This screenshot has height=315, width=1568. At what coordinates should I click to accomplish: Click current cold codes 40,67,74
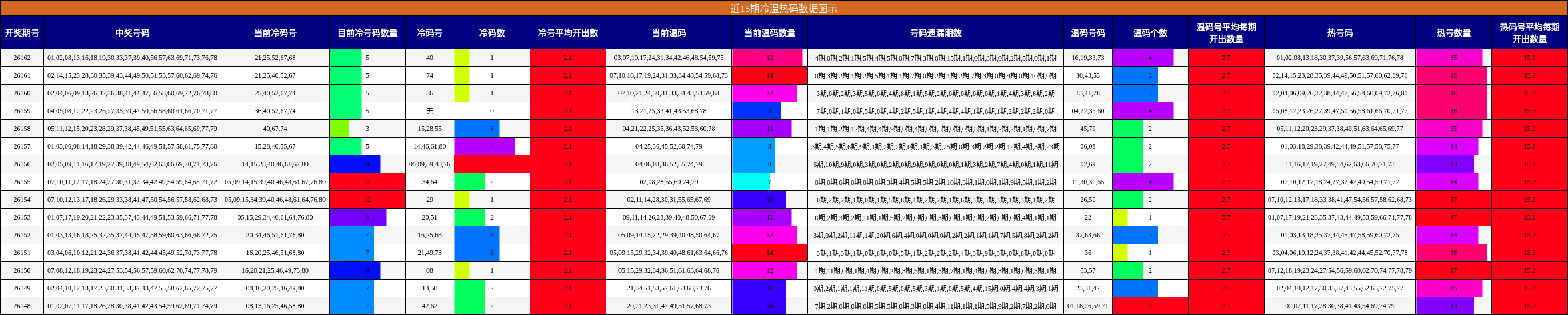click(275, 129)
